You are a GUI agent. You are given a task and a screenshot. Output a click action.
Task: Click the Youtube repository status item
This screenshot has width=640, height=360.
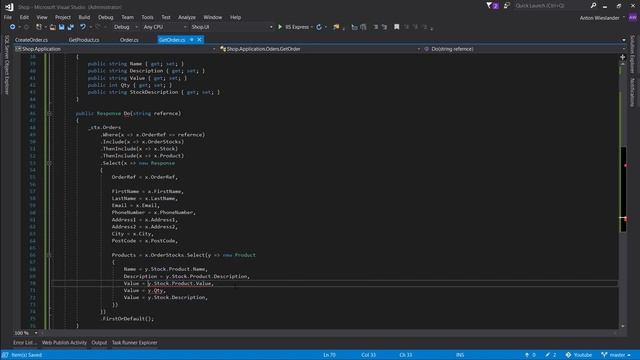point(579,355)
